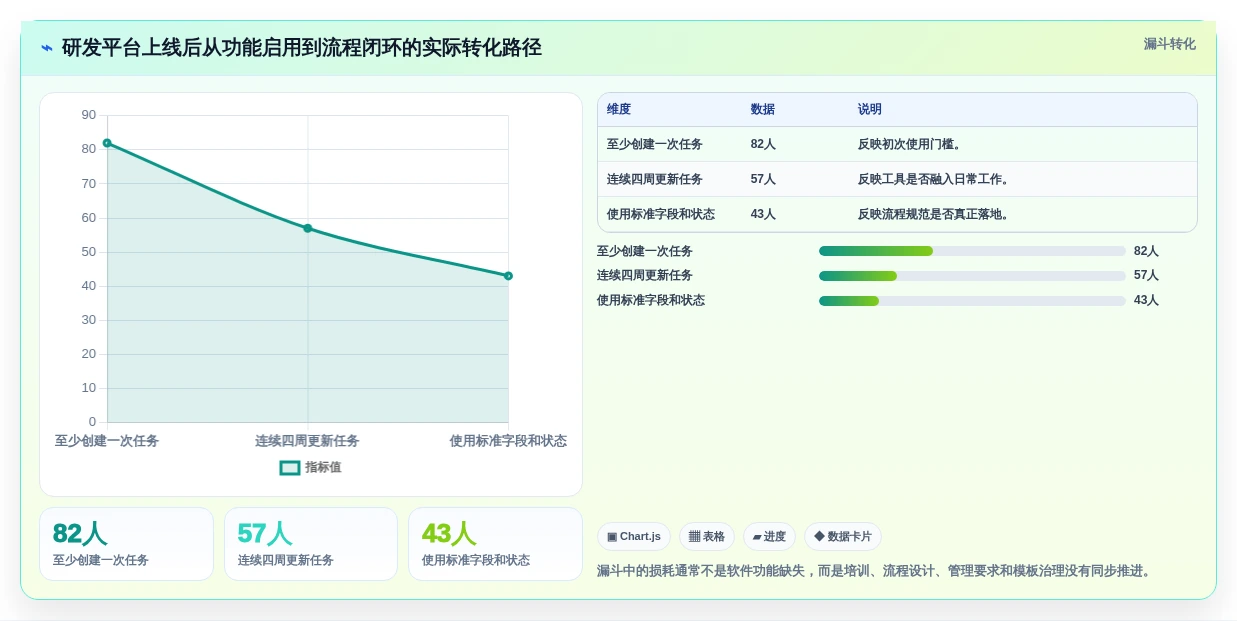1237x621 pixels.
Task: Select the 数据卡片 chip
Action: click(843, 537)
